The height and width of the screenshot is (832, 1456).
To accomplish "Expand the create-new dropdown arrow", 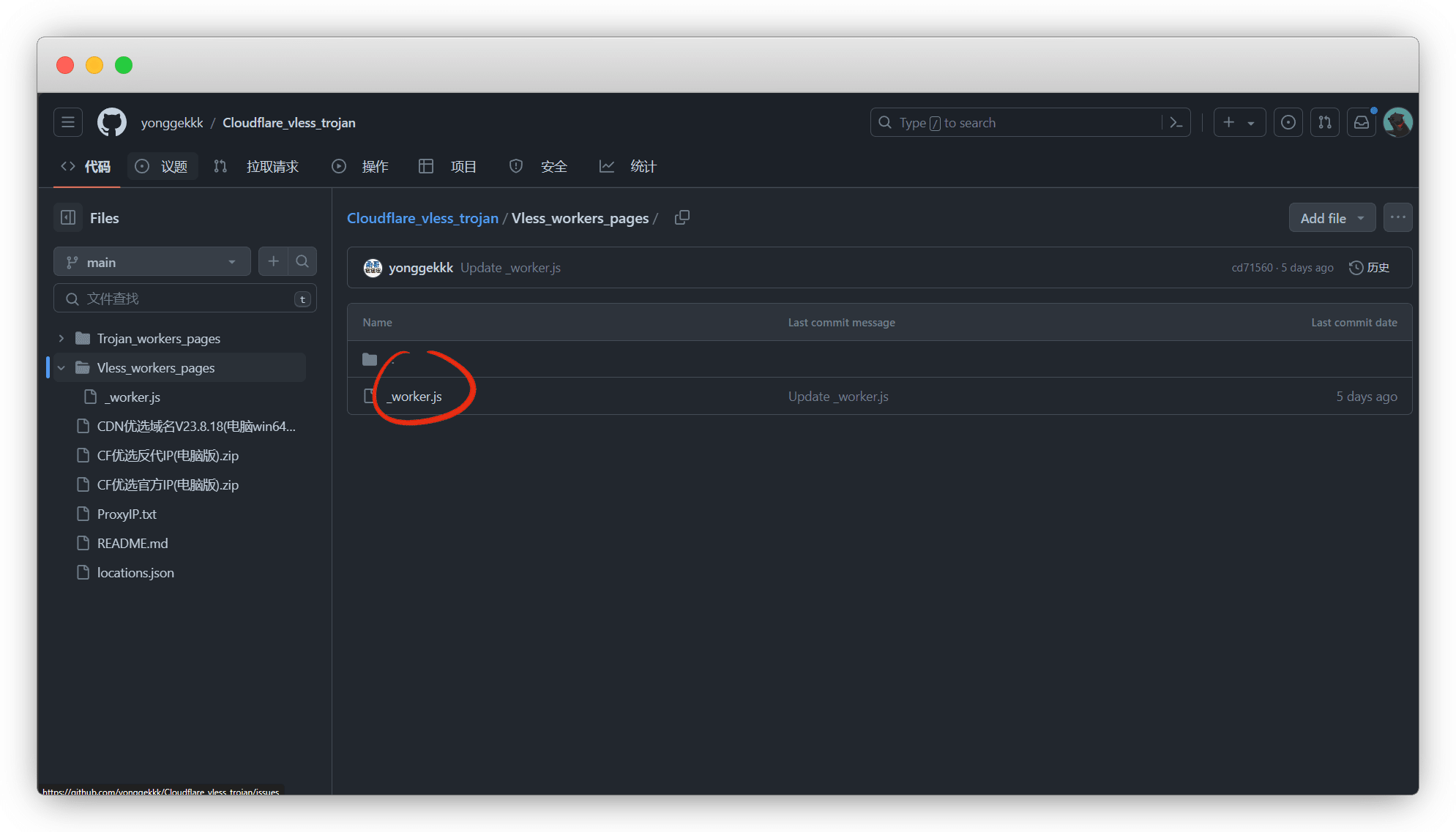I will tap(1251, 123).
